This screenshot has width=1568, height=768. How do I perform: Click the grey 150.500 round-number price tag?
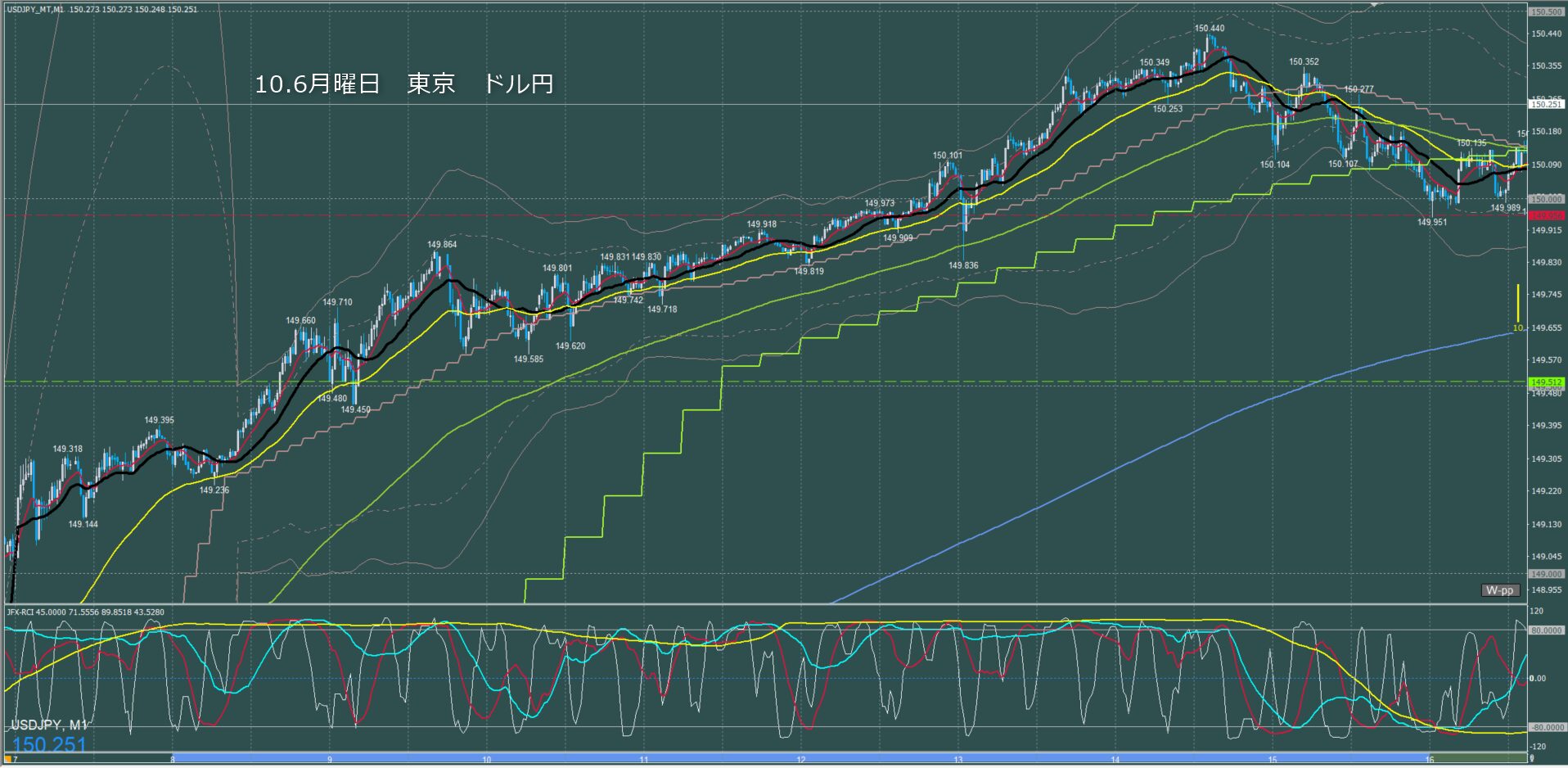coord(1546,12)
